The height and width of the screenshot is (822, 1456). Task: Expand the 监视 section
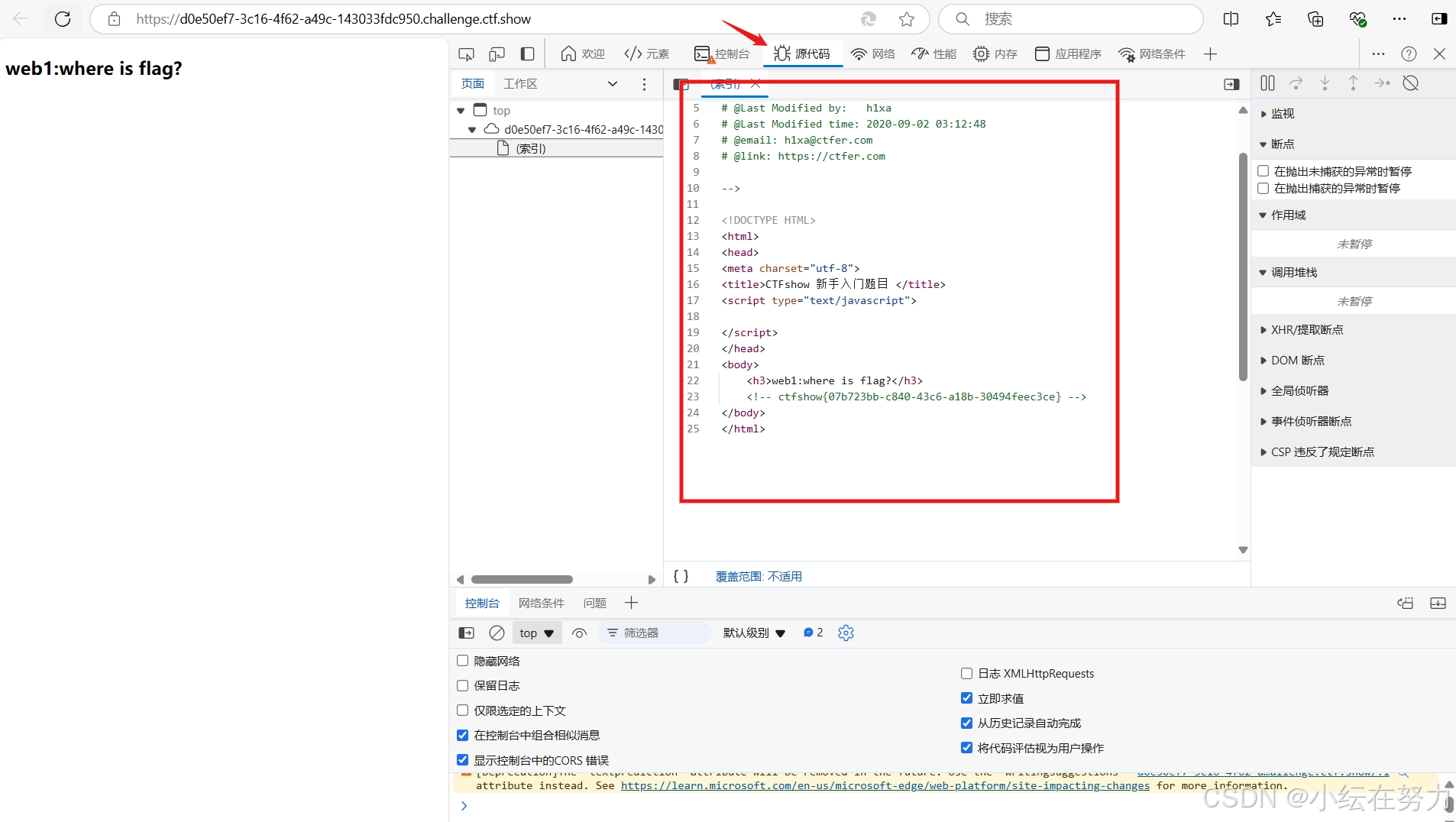(1353, 114)
